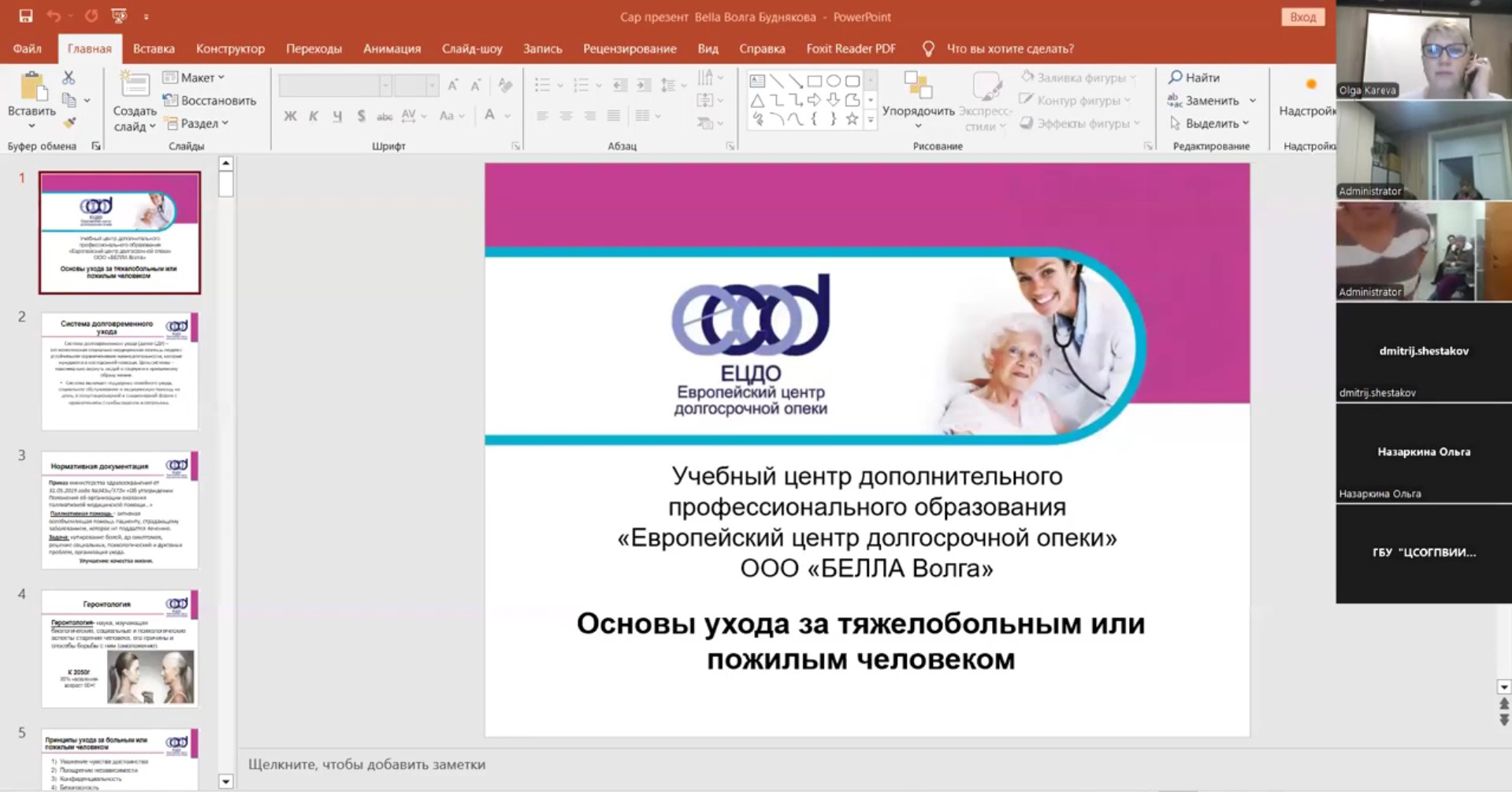Click slide panel scrollbar down arrow
1512x792 pixels.
point(226,782)
